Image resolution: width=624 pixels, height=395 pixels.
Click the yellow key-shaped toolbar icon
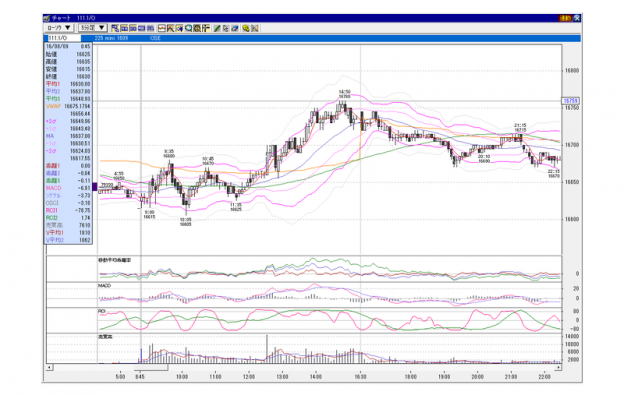click(x=246, y=28)
